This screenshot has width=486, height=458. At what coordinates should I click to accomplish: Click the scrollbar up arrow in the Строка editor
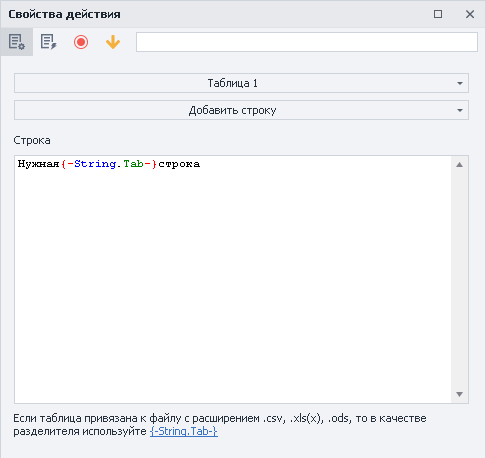pos(459,164)
